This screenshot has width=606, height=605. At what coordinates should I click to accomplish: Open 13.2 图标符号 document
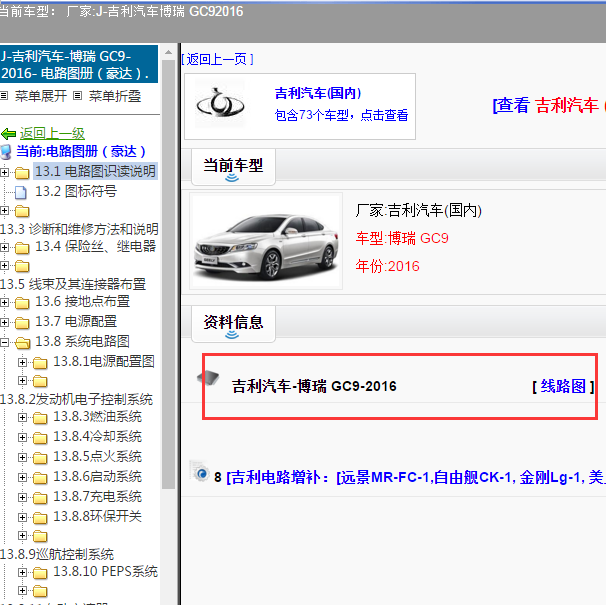tap(76, 191)
